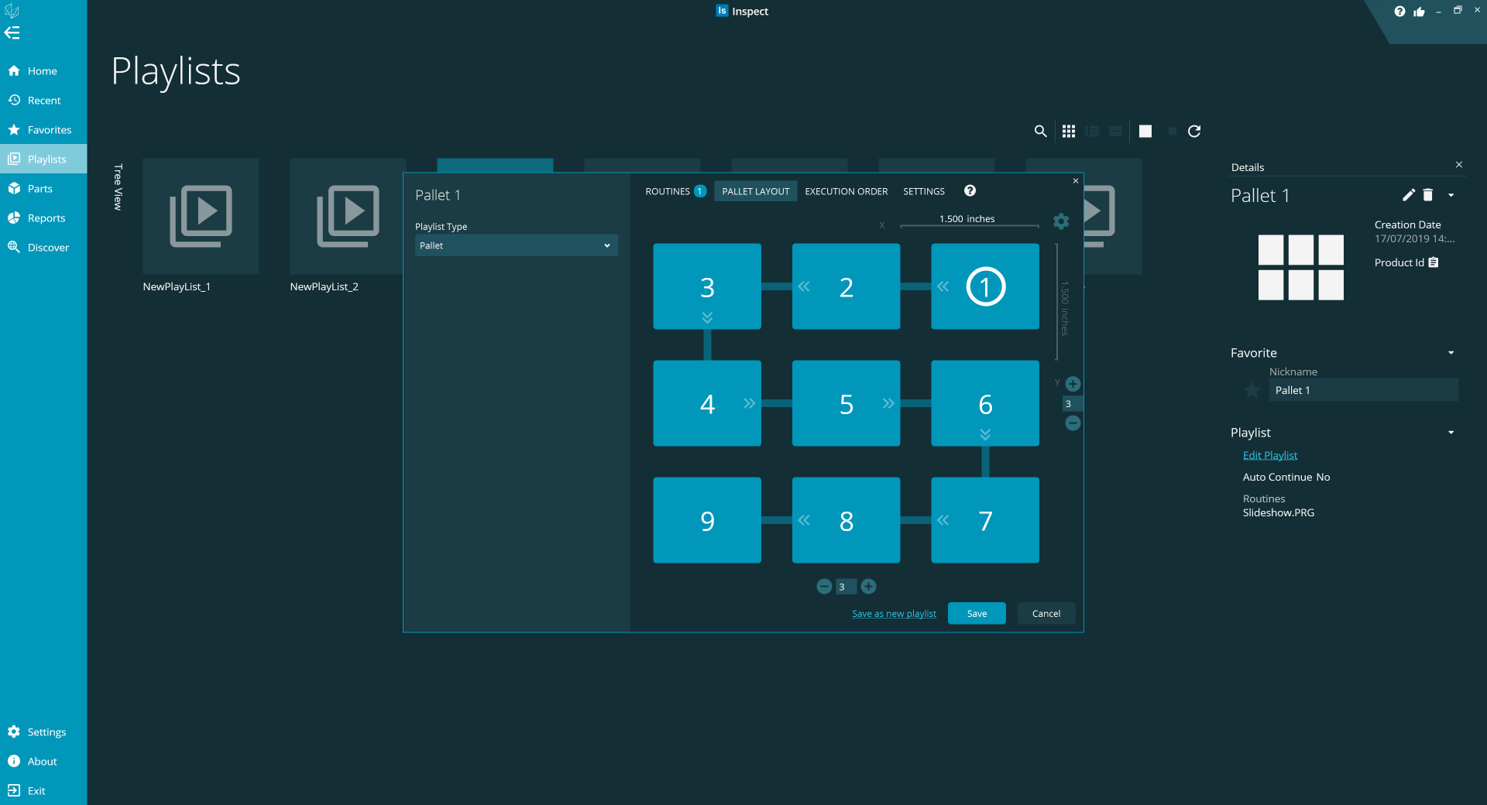Open Discover in sidebar
Viewport: 1487px width, 805px height.
click(x=43, y=247)
